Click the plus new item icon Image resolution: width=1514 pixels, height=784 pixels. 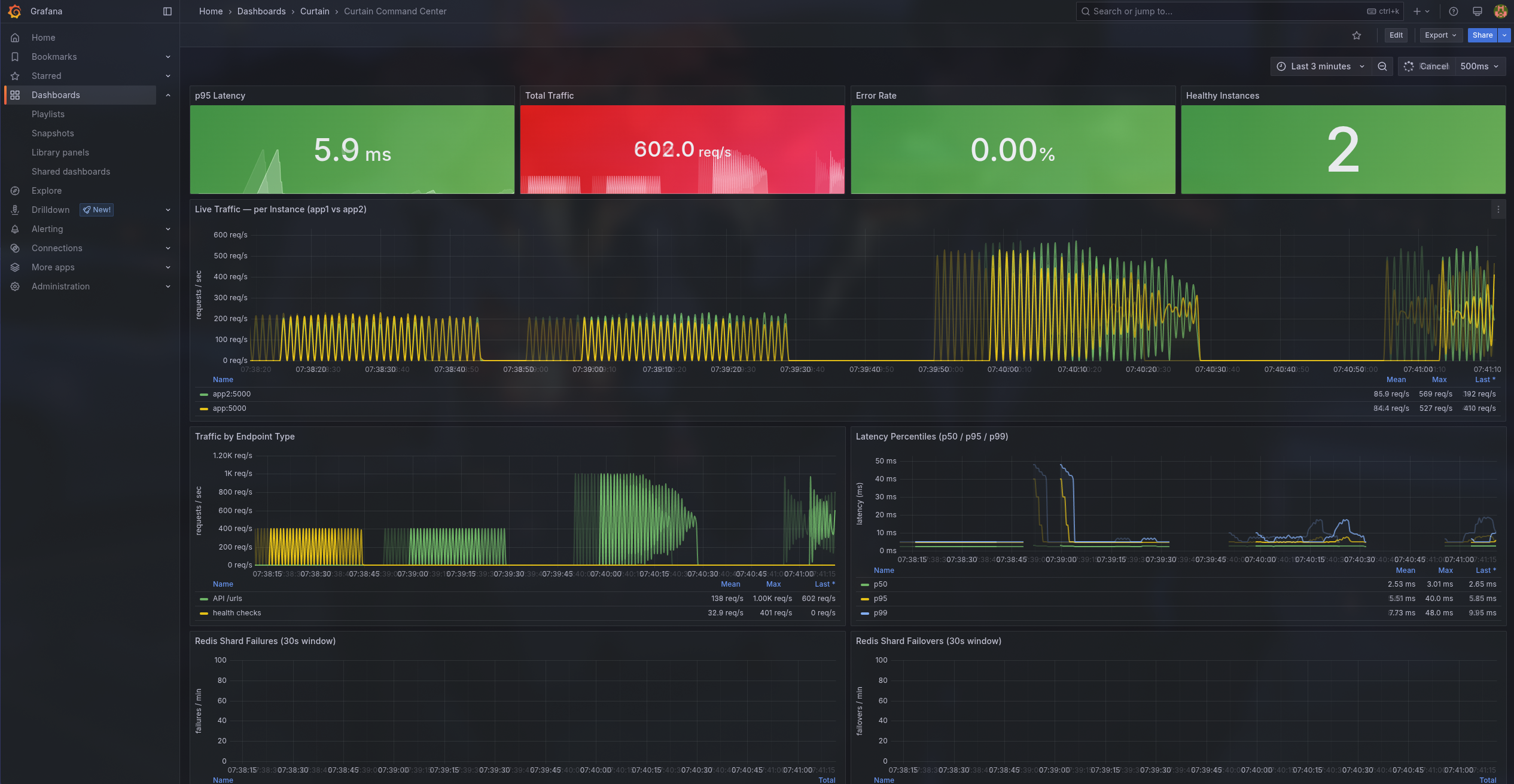(1416, 11)
